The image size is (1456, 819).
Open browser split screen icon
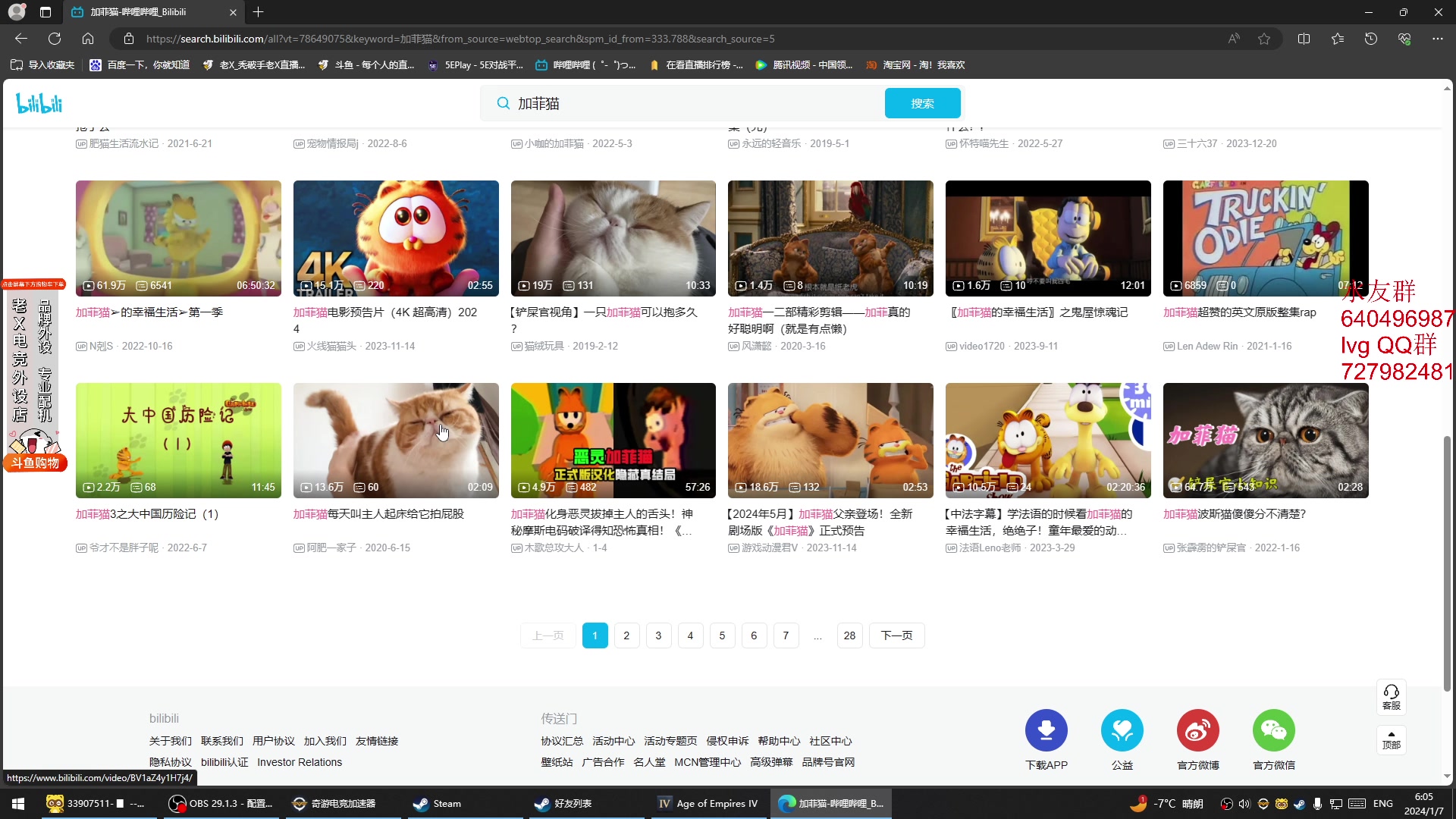point(1304,39)
